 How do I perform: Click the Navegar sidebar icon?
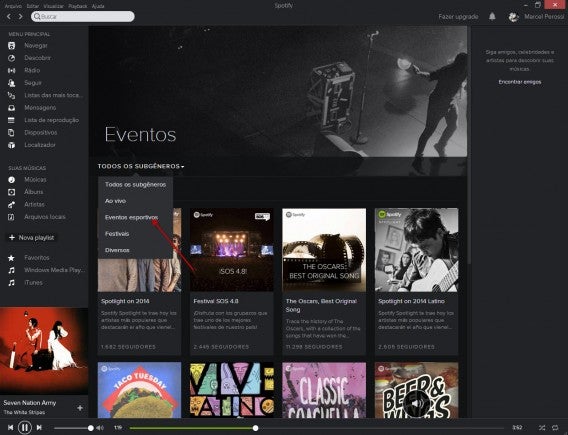coord(12,46)
